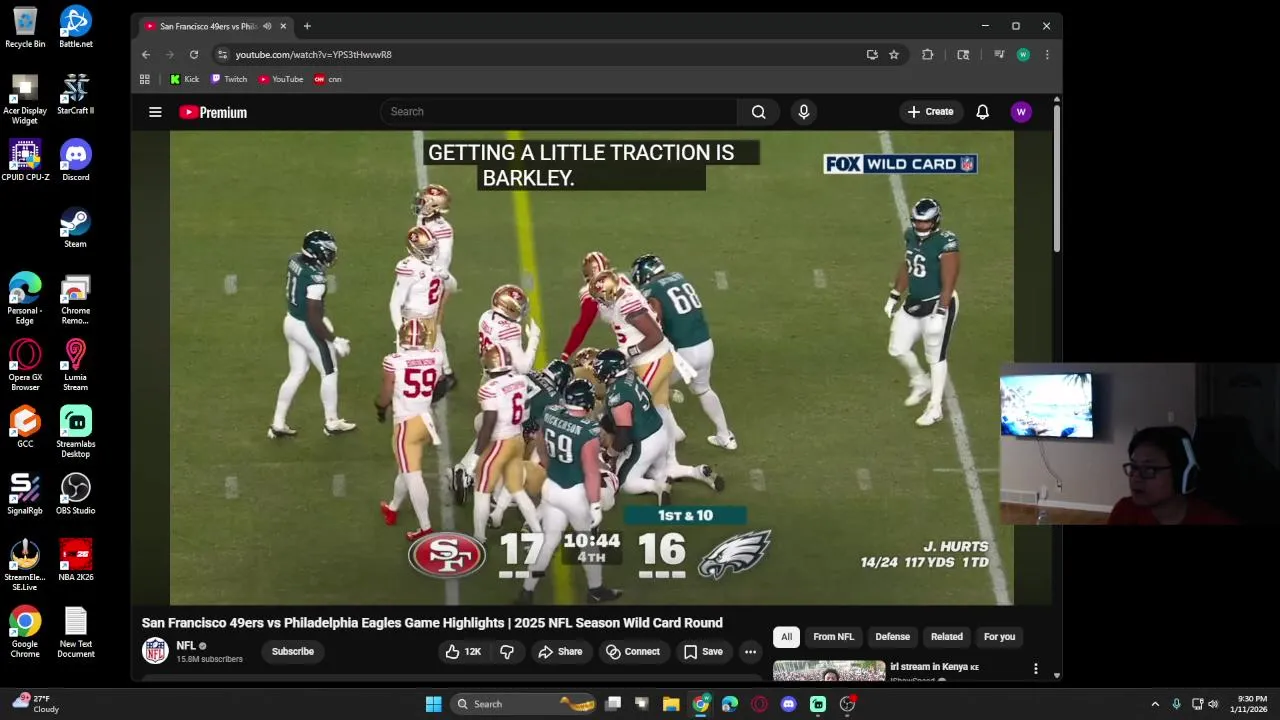Dislike the video with thumbs down
The width and height of the screenshot is (1280, 720).
coord(507,651)
